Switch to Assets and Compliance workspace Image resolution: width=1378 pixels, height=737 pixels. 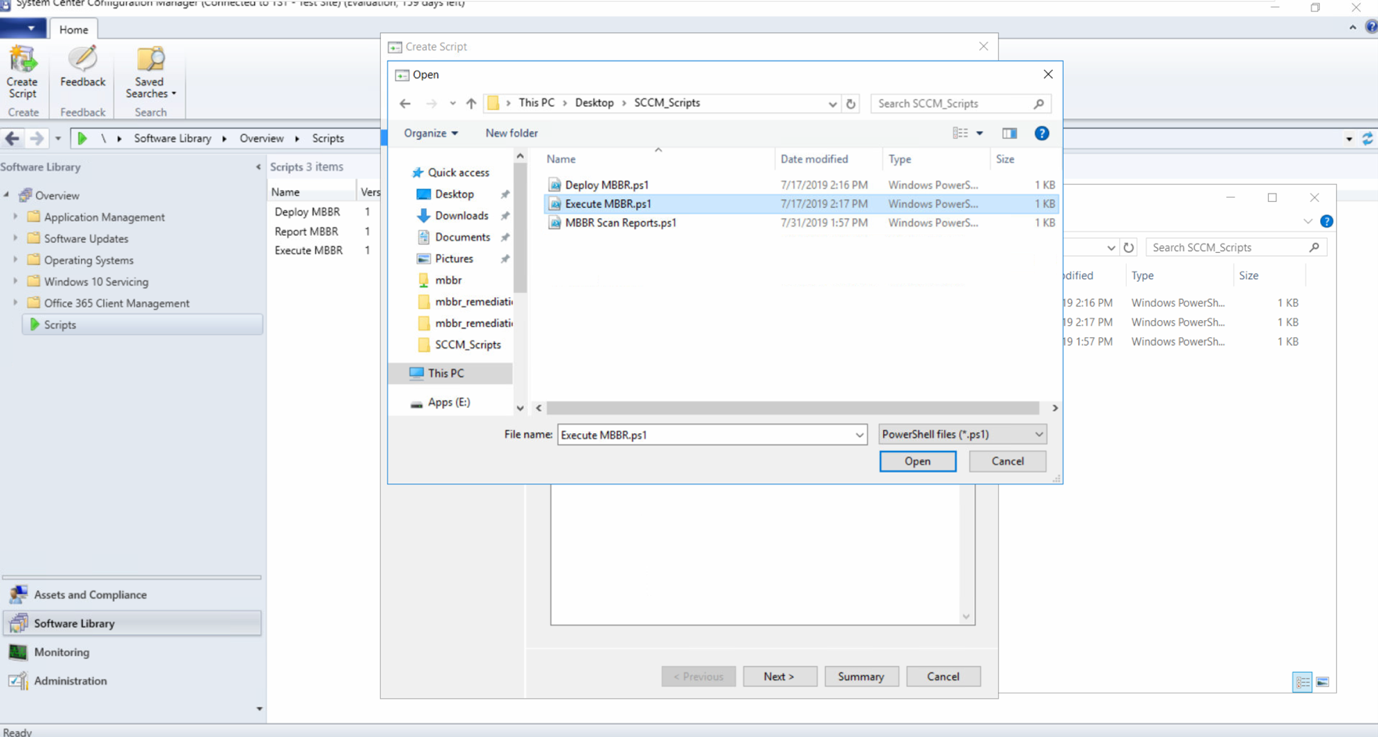tap(132, 594)
